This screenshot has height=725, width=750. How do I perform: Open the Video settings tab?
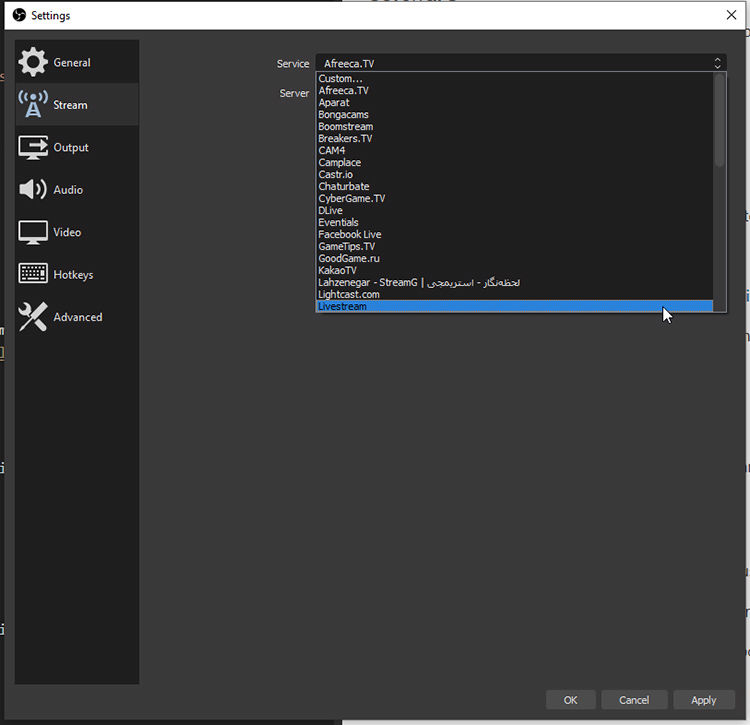[x=77, y=232]
